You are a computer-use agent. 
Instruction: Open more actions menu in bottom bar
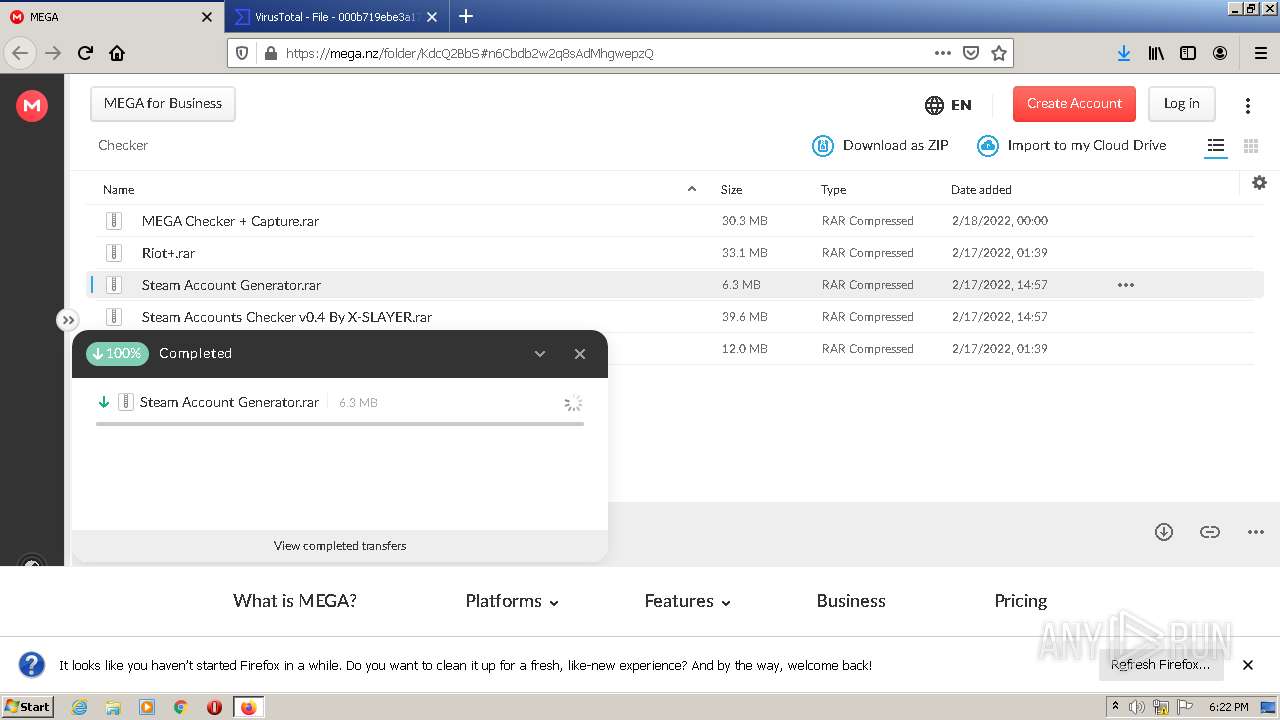1256,532
